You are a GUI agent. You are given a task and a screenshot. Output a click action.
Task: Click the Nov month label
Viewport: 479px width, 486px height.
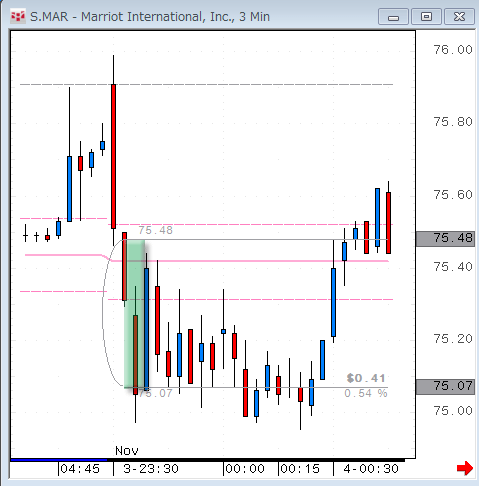point(127,451)
